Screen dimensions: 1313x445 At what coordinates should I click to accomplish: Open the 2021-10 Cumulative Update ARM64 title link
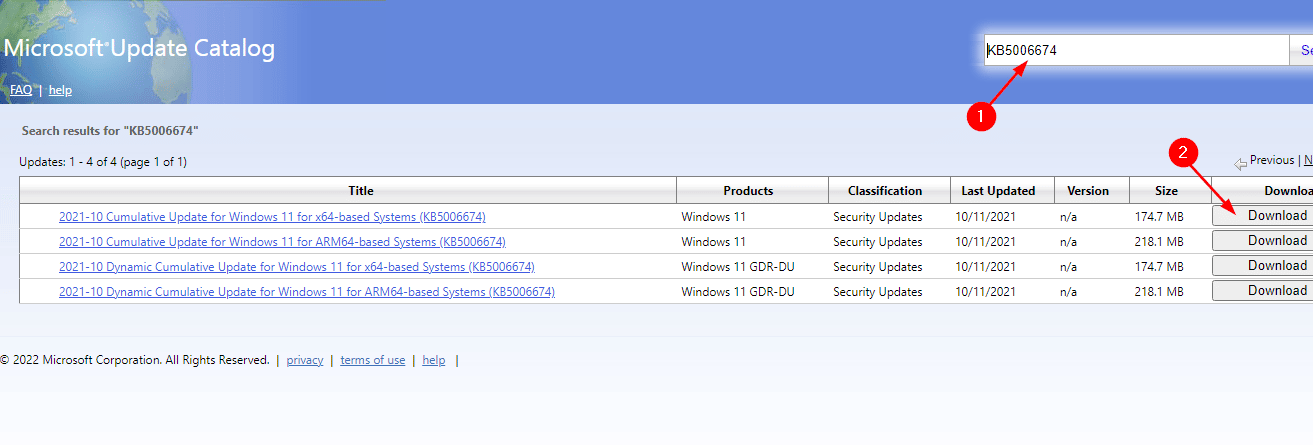click(x=282, y=242)
